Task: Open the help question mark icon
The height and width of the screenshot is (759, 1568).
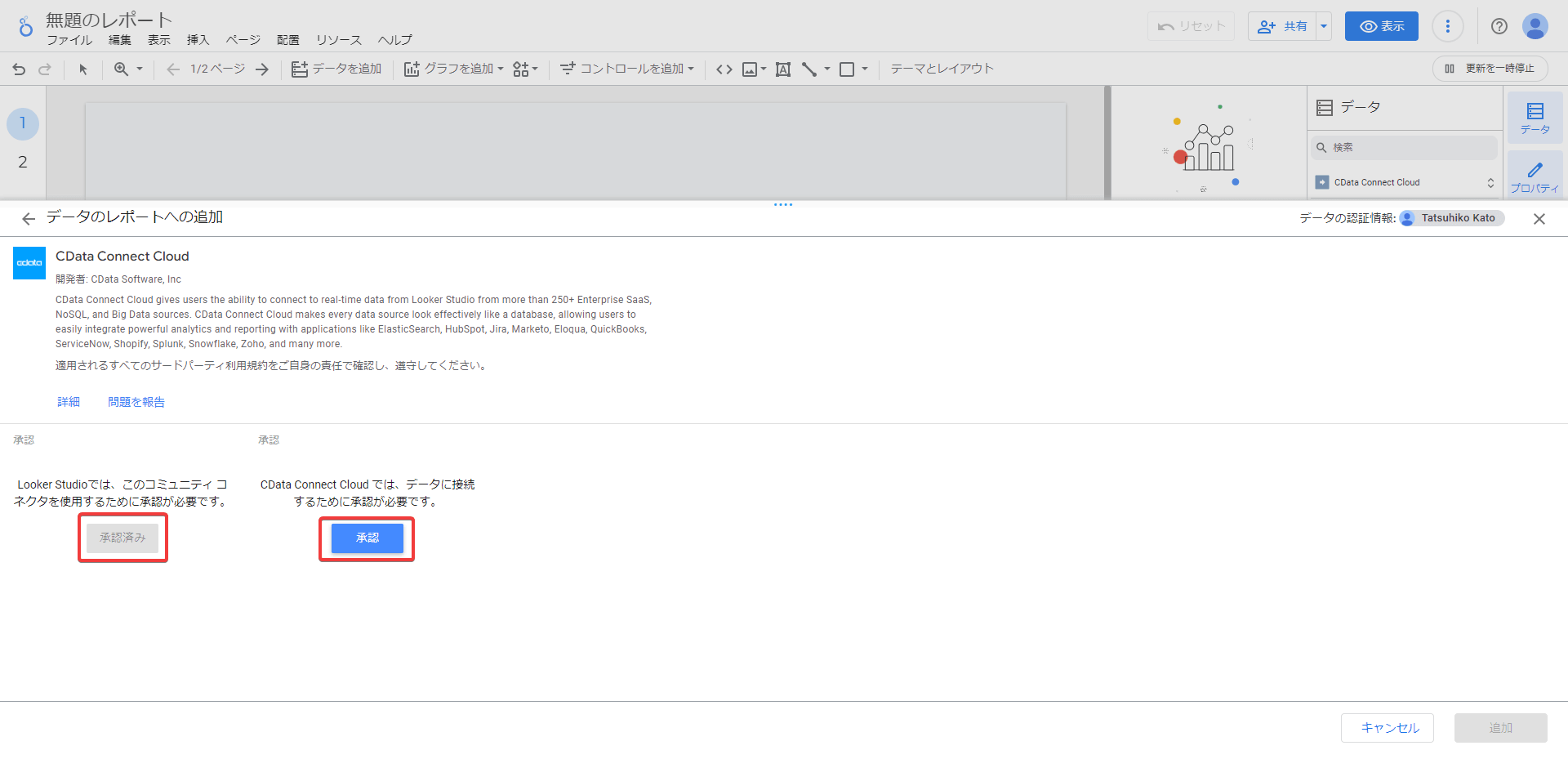Action: [x=1499, y=26]
